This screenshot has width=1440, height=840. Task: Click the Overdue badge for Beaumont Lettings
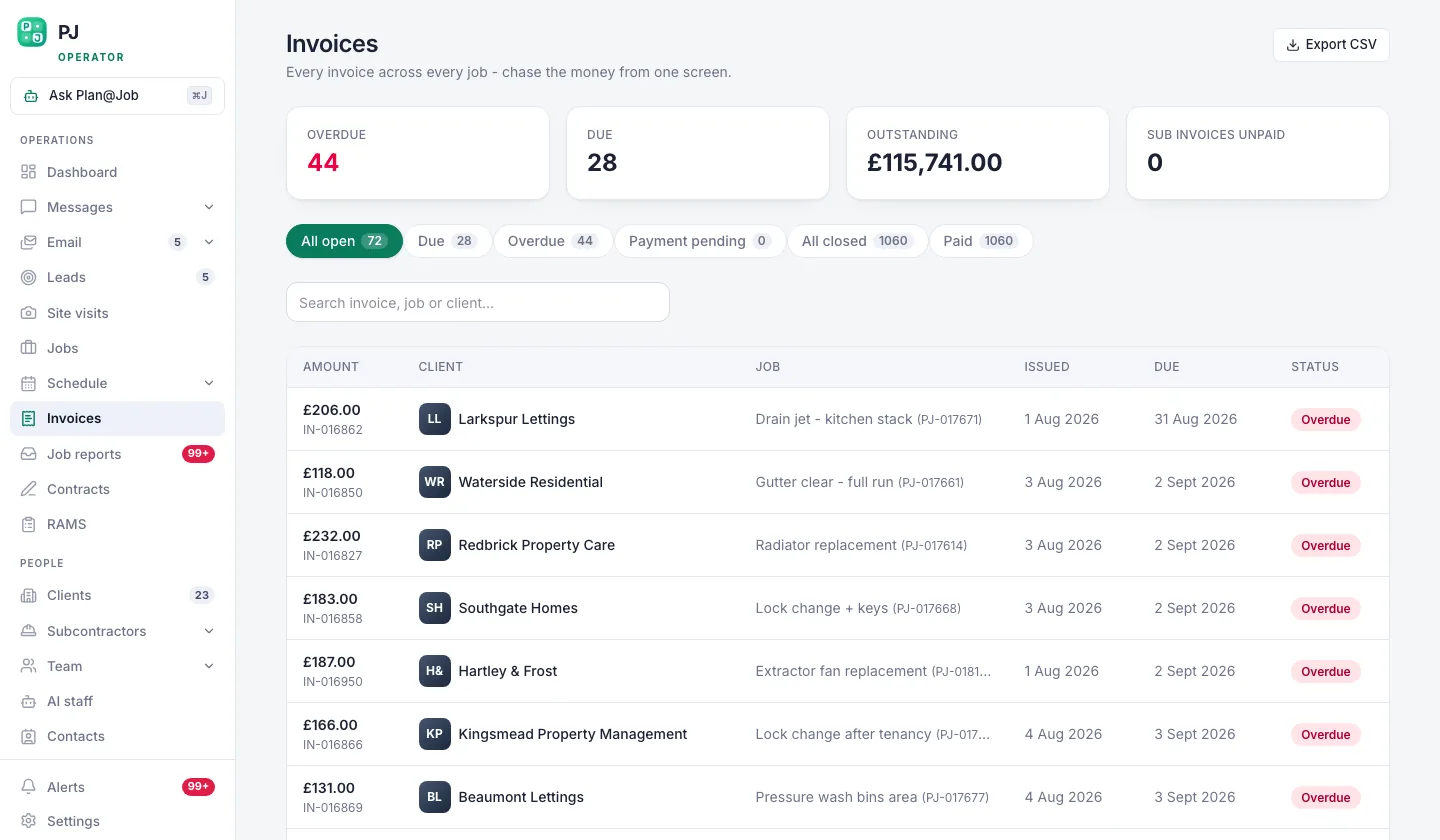(1326, 798)
